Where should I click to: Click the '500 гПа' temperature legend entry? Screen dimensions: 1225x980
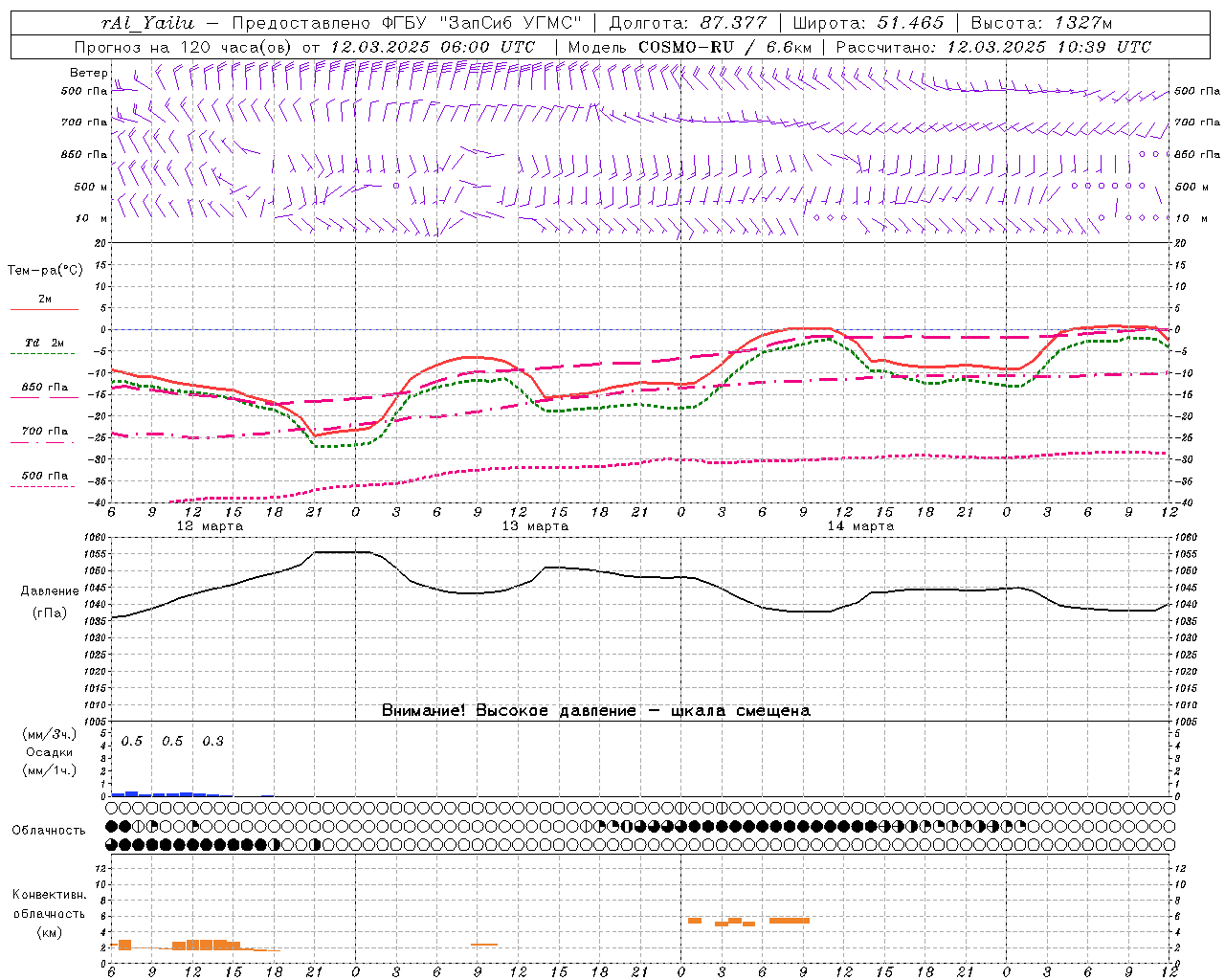click(44, 476)
